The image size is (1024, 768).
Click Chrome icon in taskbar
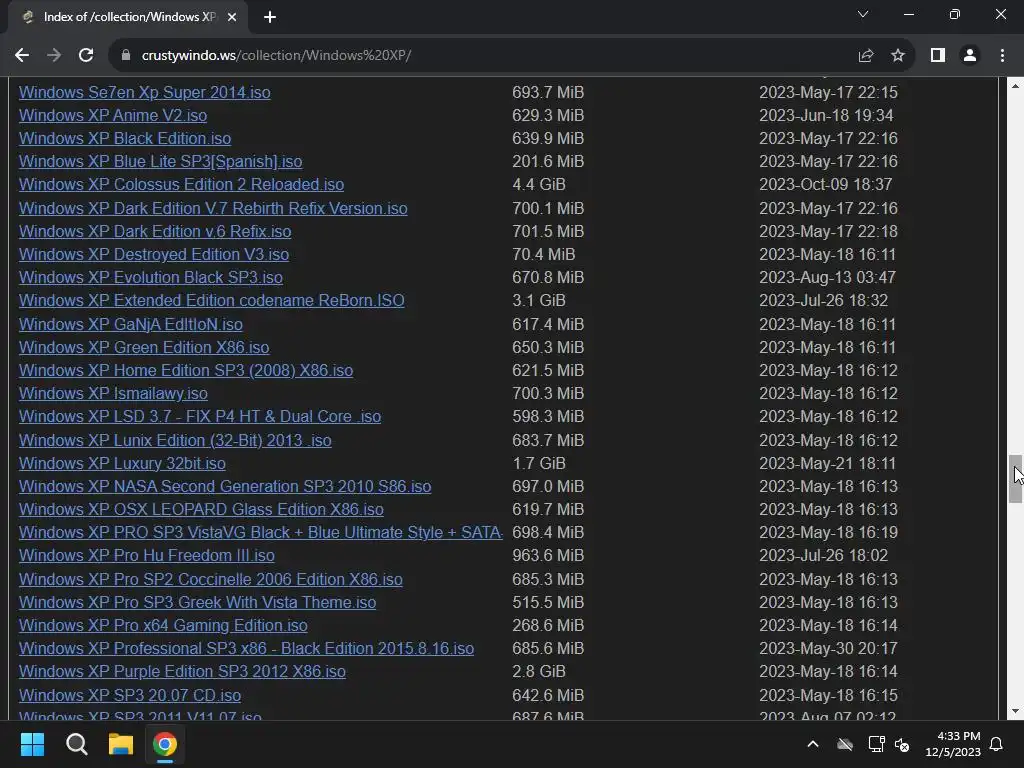click(165, 744)
